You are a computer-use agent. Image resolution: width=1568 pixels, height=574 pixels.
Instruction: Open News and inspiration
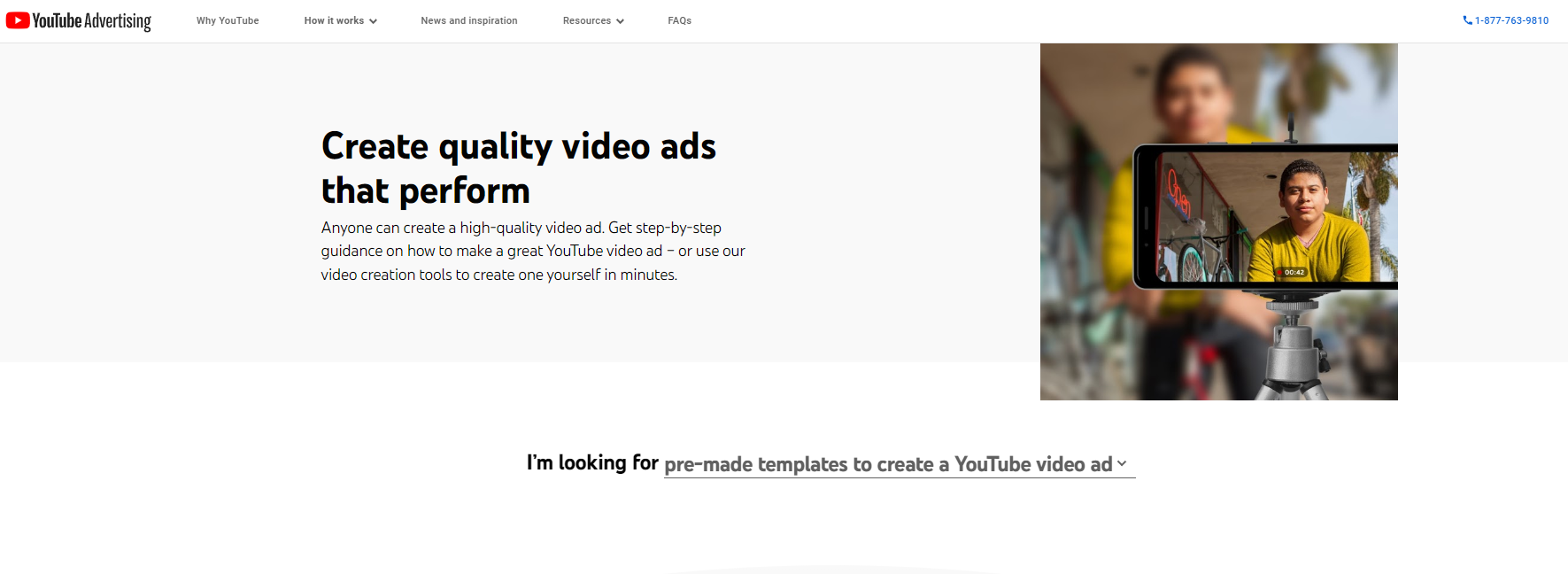469,20
